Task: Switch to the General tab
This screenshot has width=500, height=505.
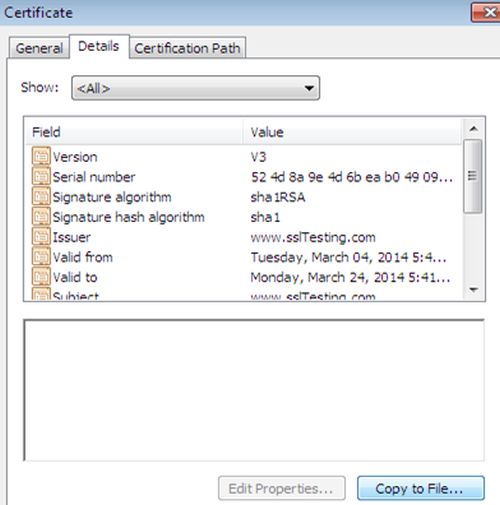Action: (39, 48)
